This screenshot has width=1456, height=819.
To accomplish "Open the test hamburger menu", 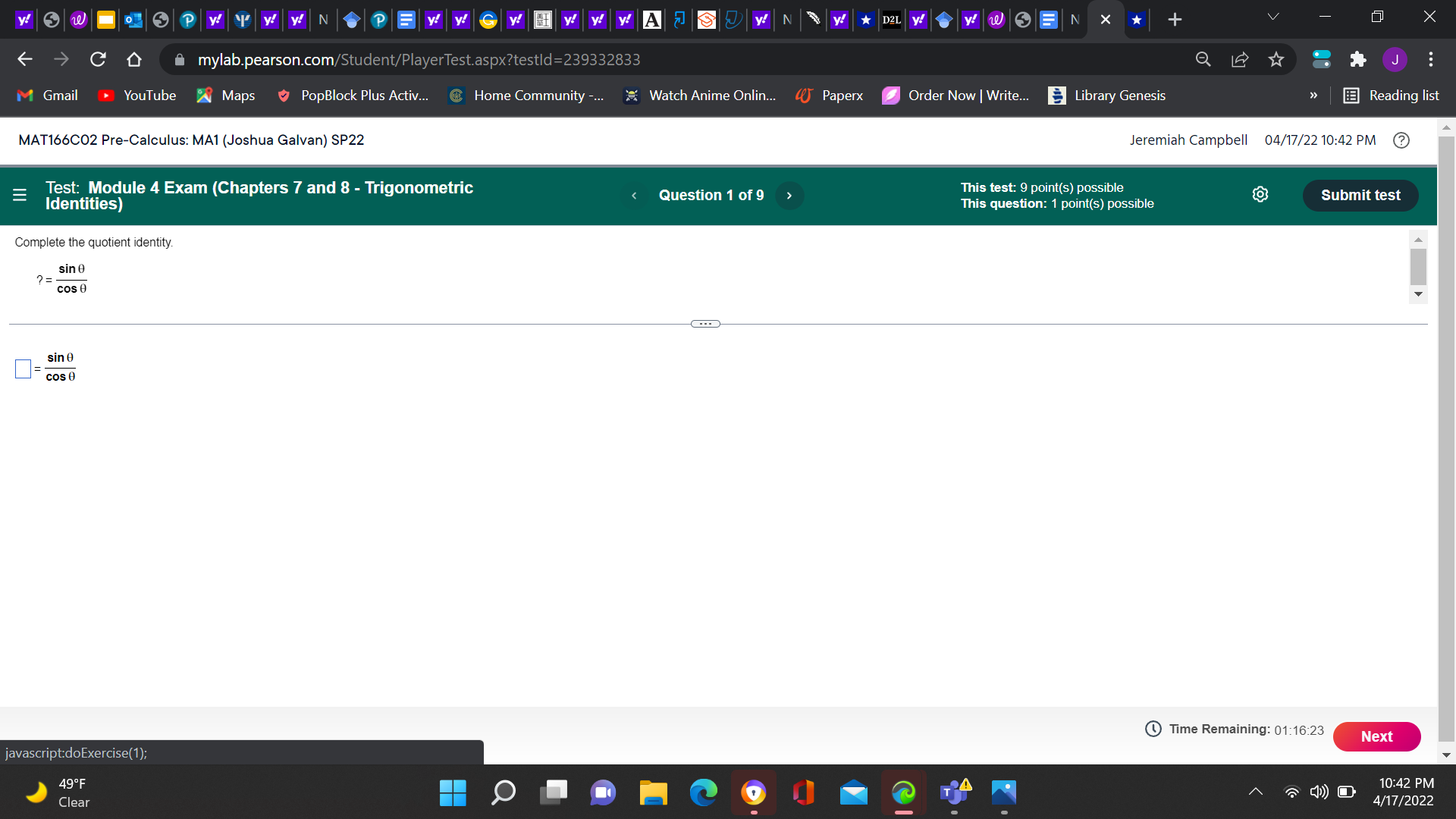I will tap(20, 195).
